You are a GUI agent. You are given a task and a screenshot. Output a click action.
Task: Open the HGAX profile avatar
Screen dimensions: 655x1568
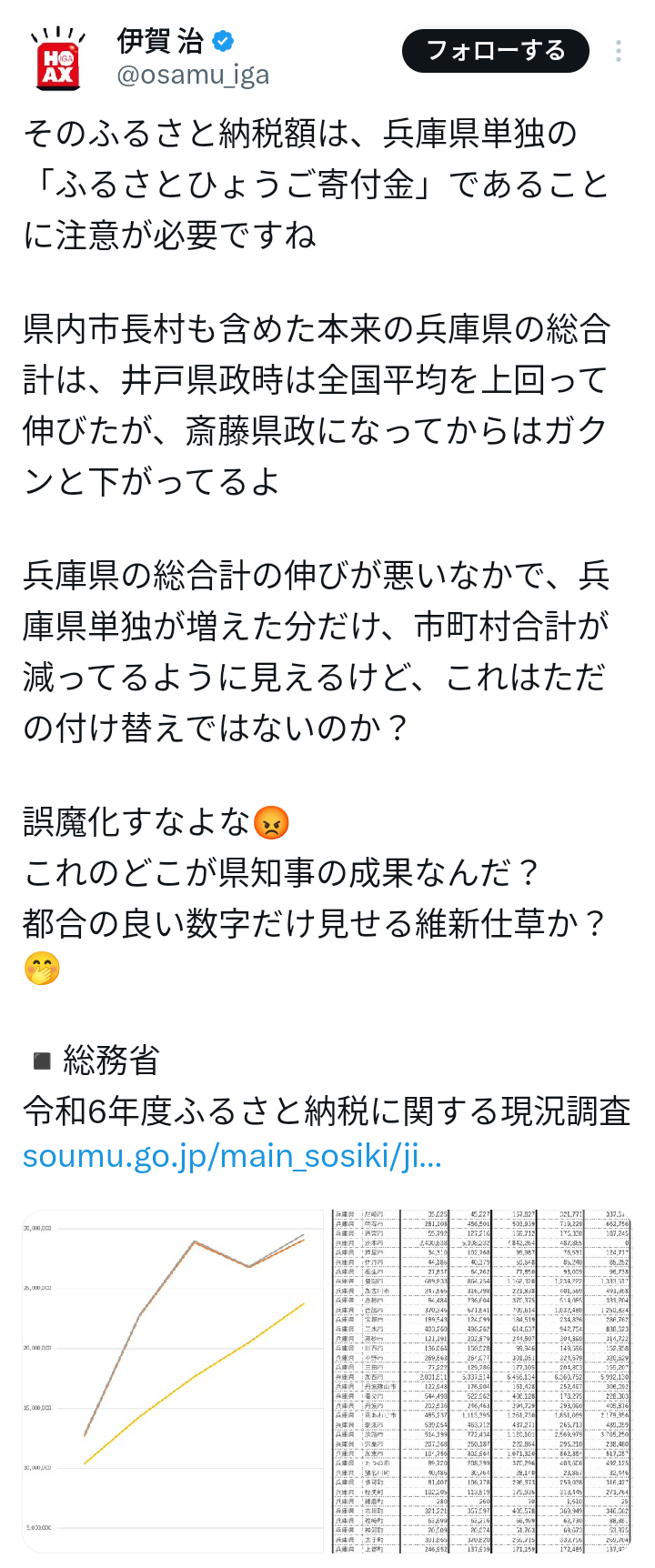57,59
